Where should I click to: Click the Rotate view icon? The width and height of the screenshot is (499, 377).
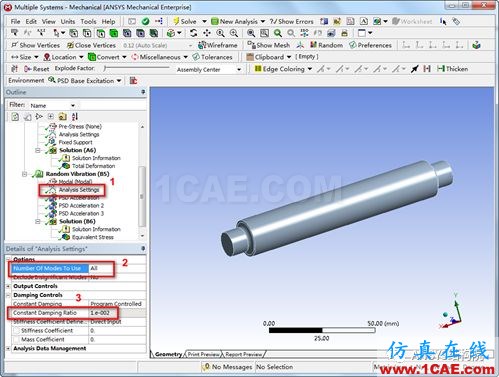(x=193, y=33)
